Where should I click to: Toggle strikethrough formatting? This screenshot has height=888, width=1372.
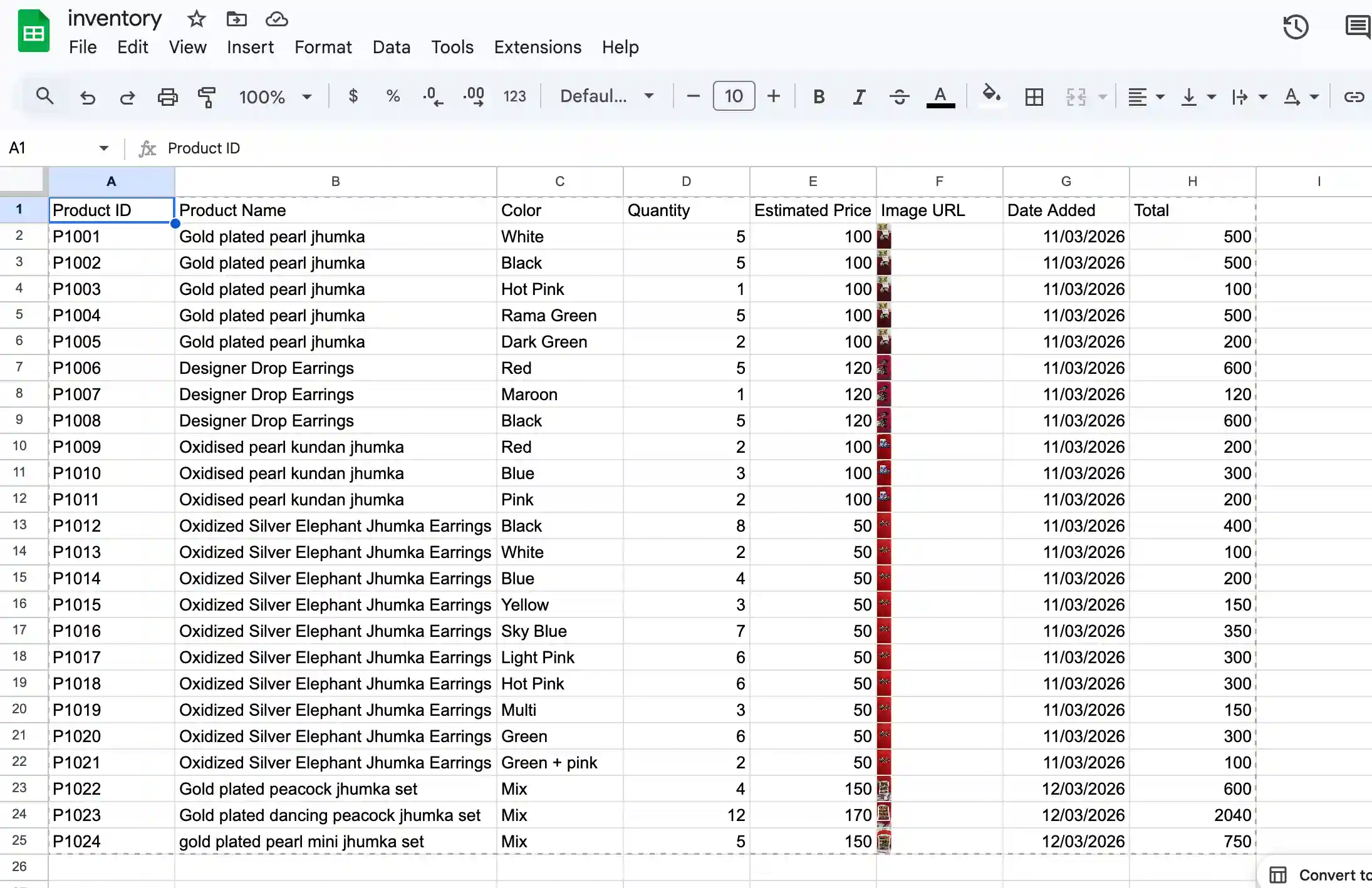tap(899, 96)
